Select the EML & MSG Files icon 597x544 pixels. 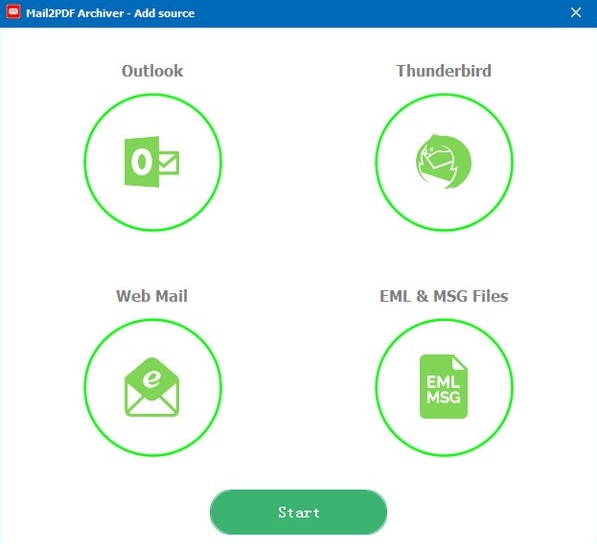click(444, 388)
